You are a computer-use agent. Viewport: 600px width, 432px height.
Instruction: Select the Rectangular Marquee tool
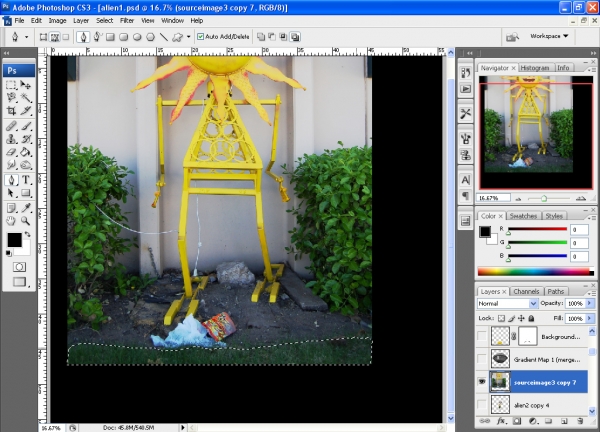point(11,85)
